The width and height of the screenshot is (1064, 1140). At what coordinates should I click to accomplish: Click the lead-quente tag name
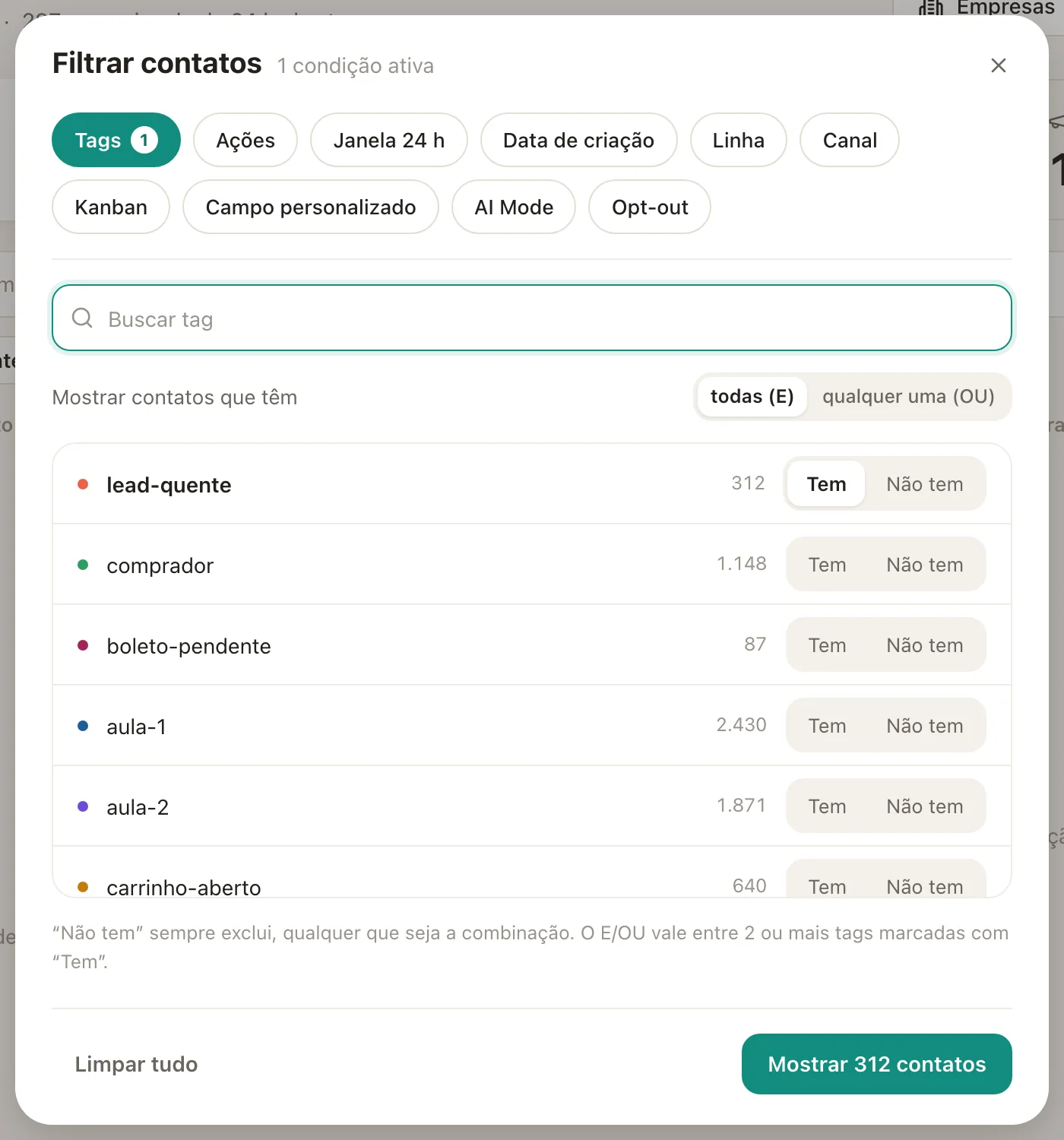pos(169,485)
